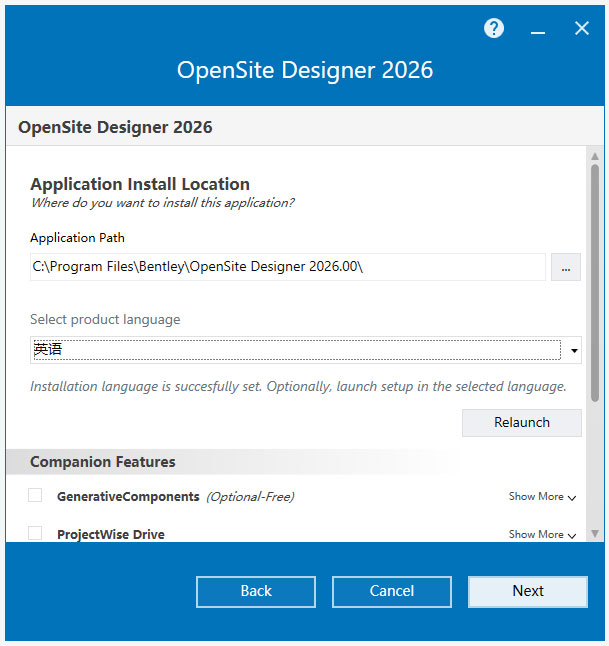Close the OpenSite Designer installer

582,28
